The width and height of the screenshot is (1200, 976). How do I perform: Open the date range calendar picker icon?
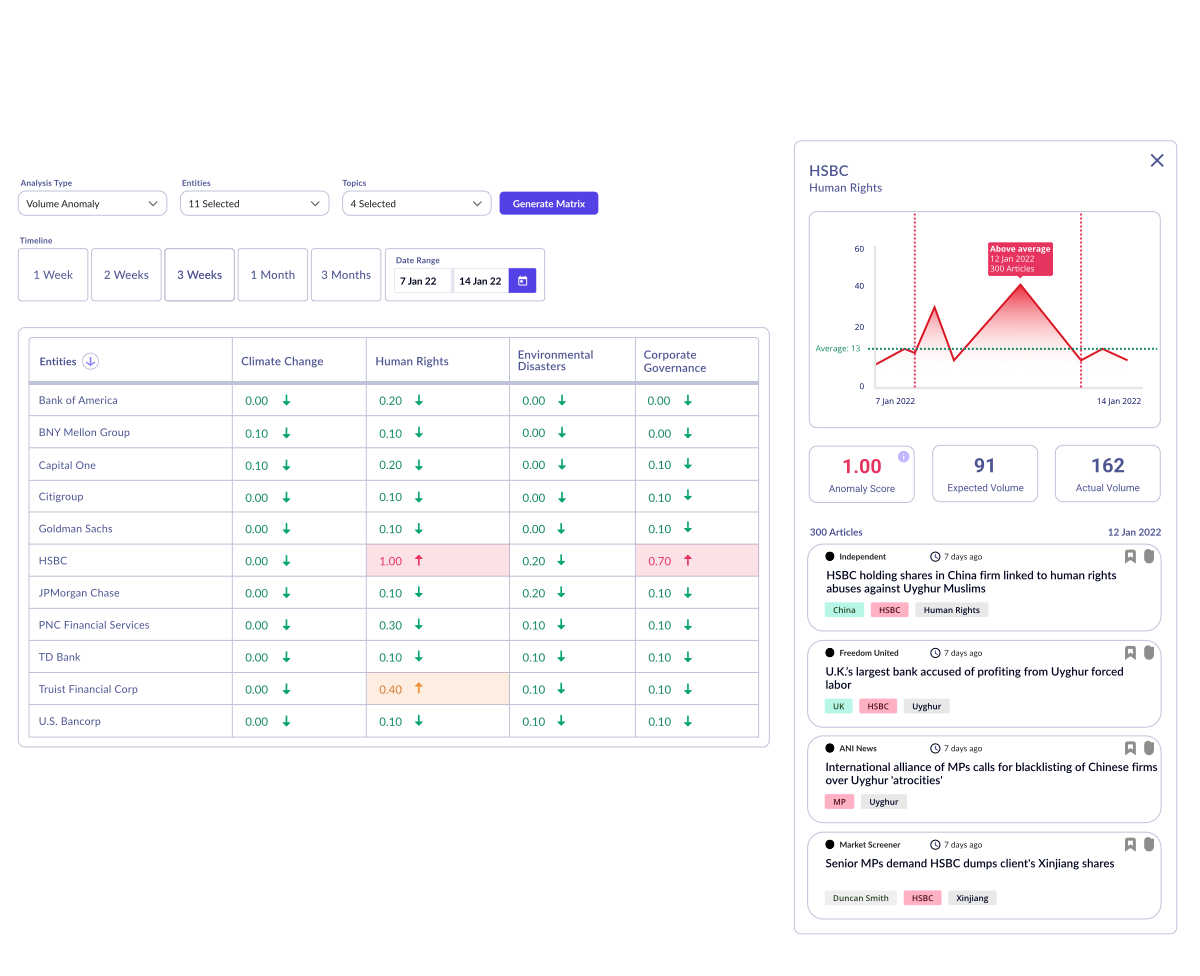pyautogui.click(x=522, y=281)
